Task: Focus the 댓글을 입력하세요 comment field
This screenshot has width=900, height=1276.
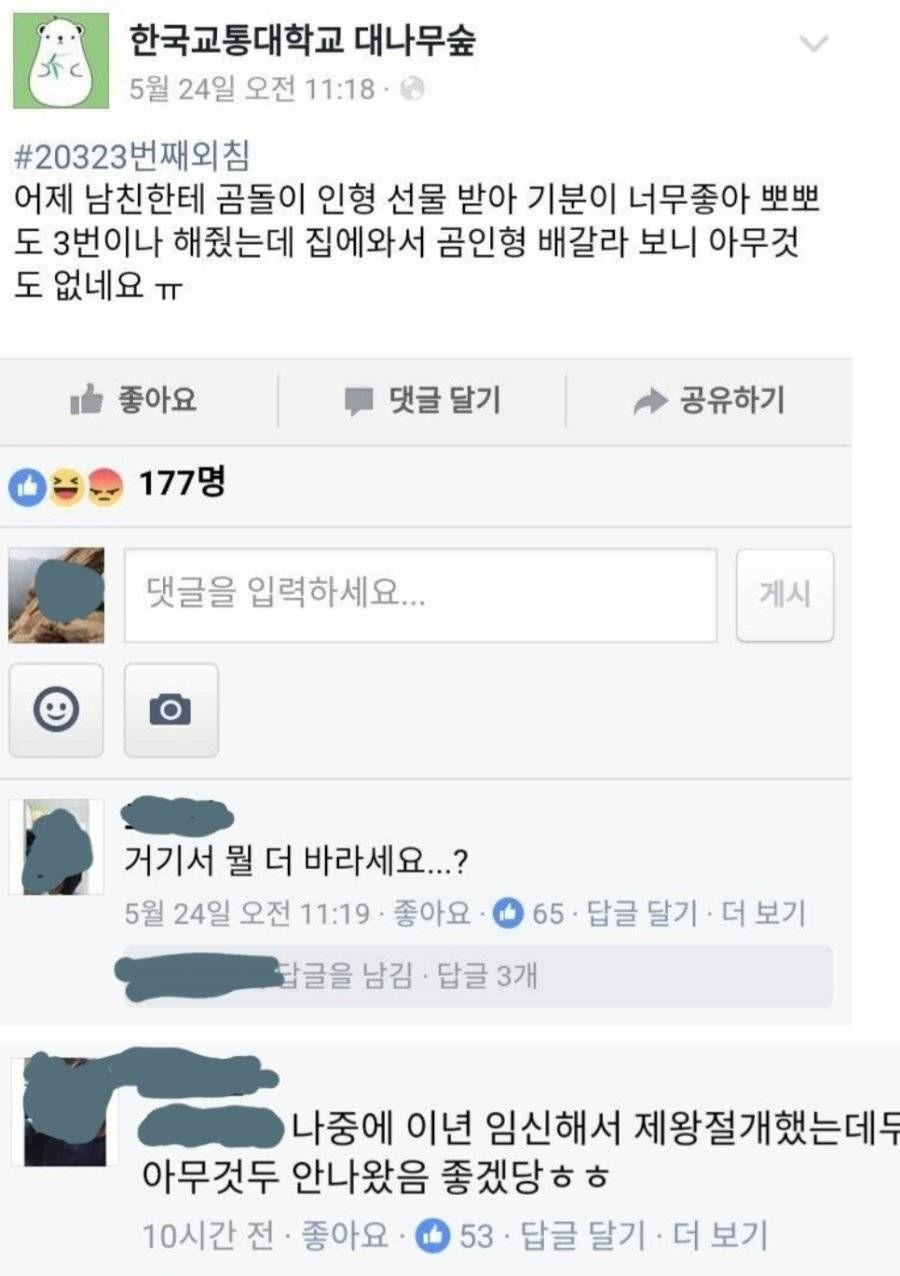Action: [421, 595]
